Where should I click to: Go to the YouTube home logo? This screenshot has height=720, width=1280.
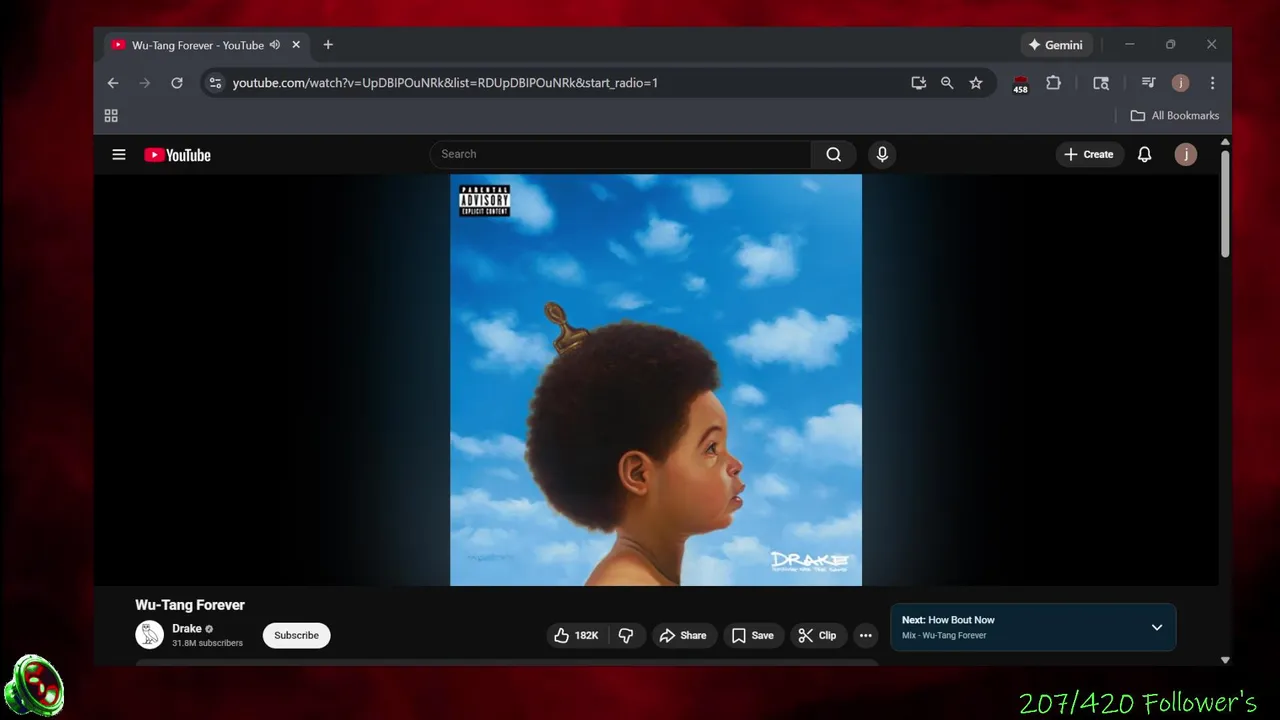click(x=177, y=155)
